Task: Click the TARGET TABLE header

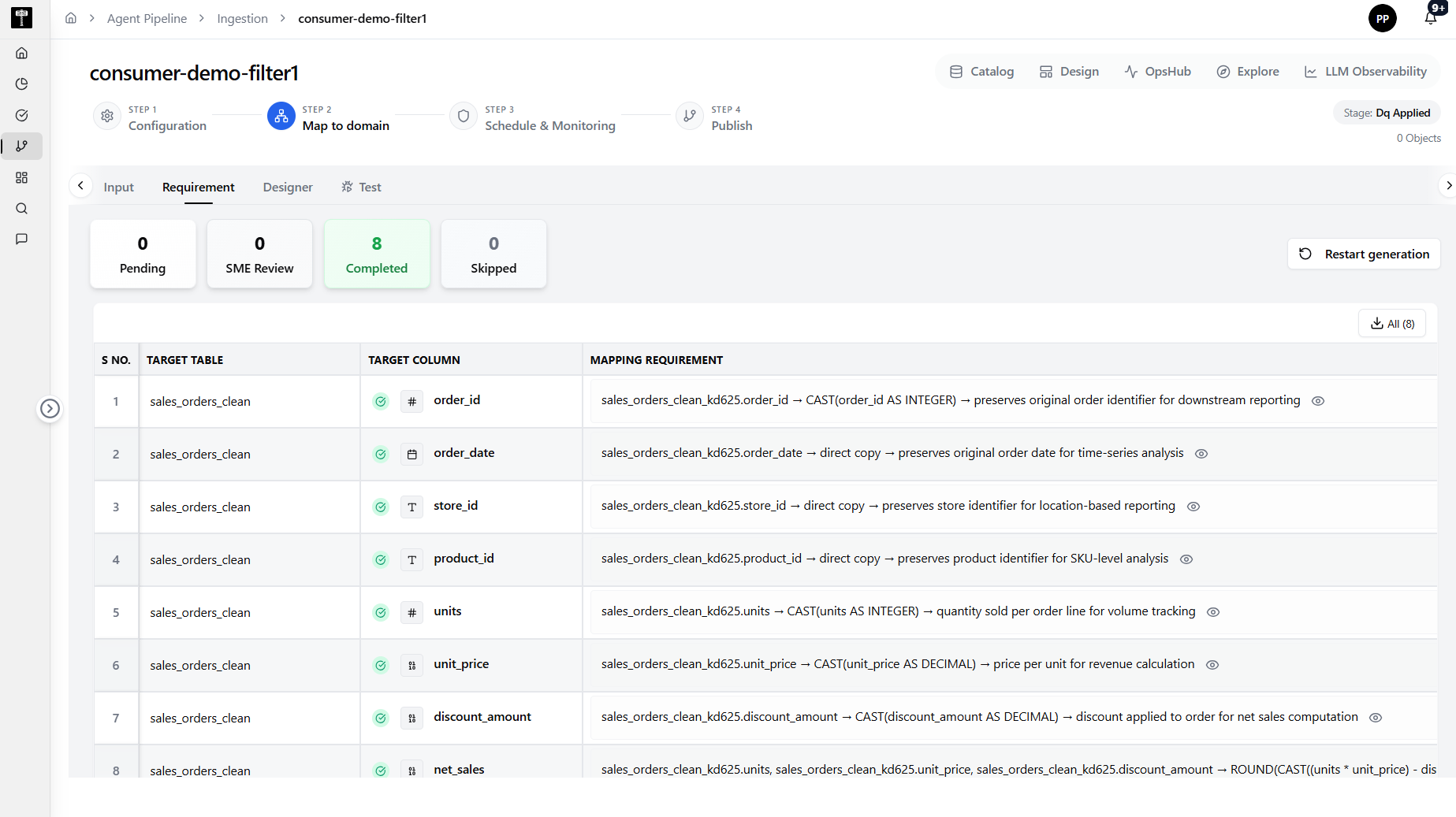Action: pyautogui.click(x=184, y=360)
